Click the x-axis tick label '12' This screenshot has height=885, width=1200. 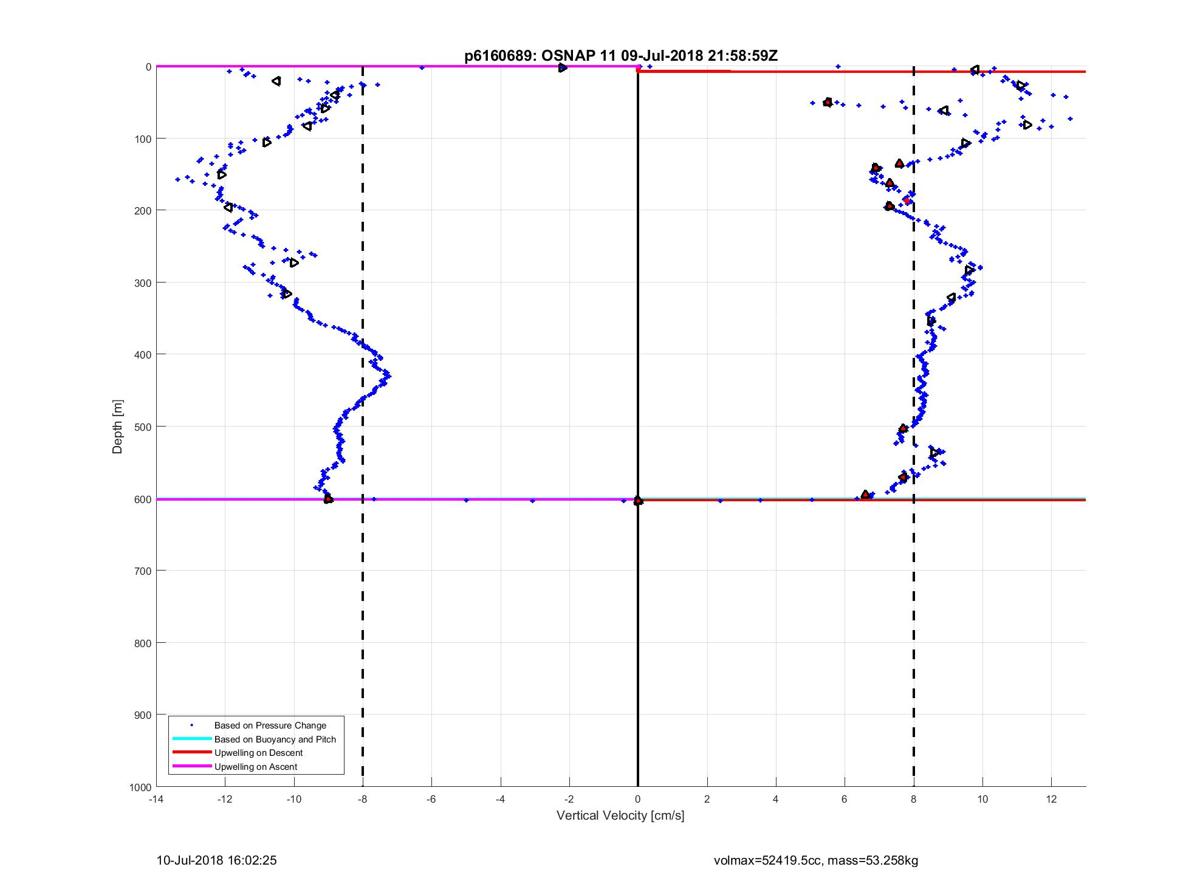(1051, 800)
